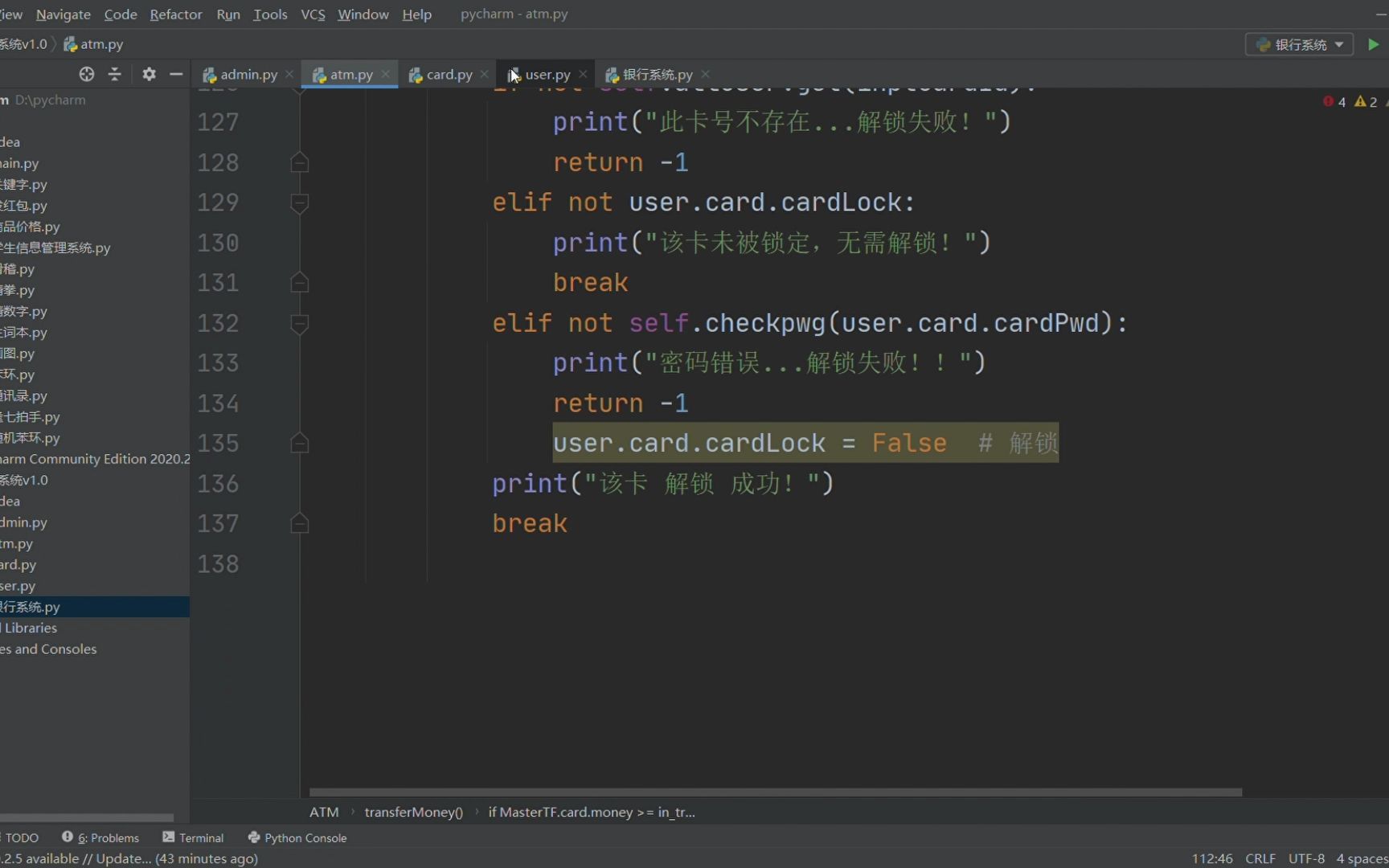This screenshot has height=868, width=1389.
Task: Click line number 135 in the gutter
Action: tap(218, 443)
